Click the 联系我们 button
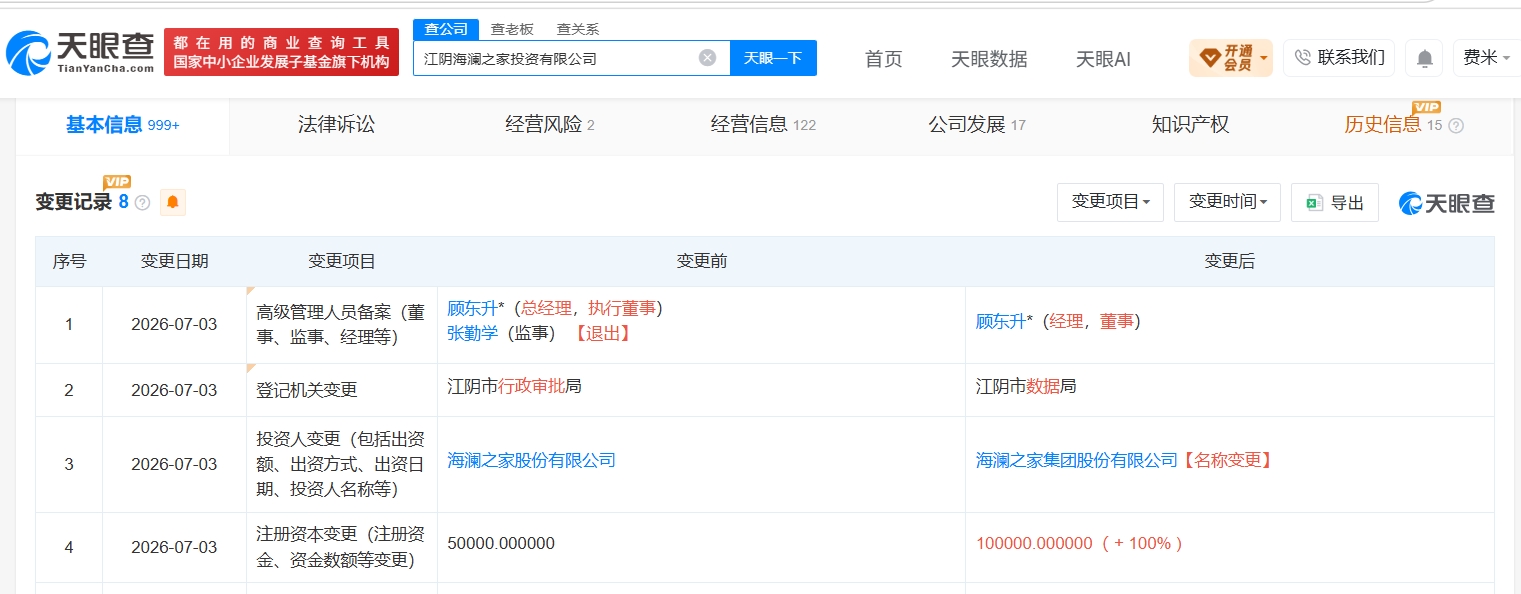Viewport: 1521px width, 594px height. [1339, 58]
